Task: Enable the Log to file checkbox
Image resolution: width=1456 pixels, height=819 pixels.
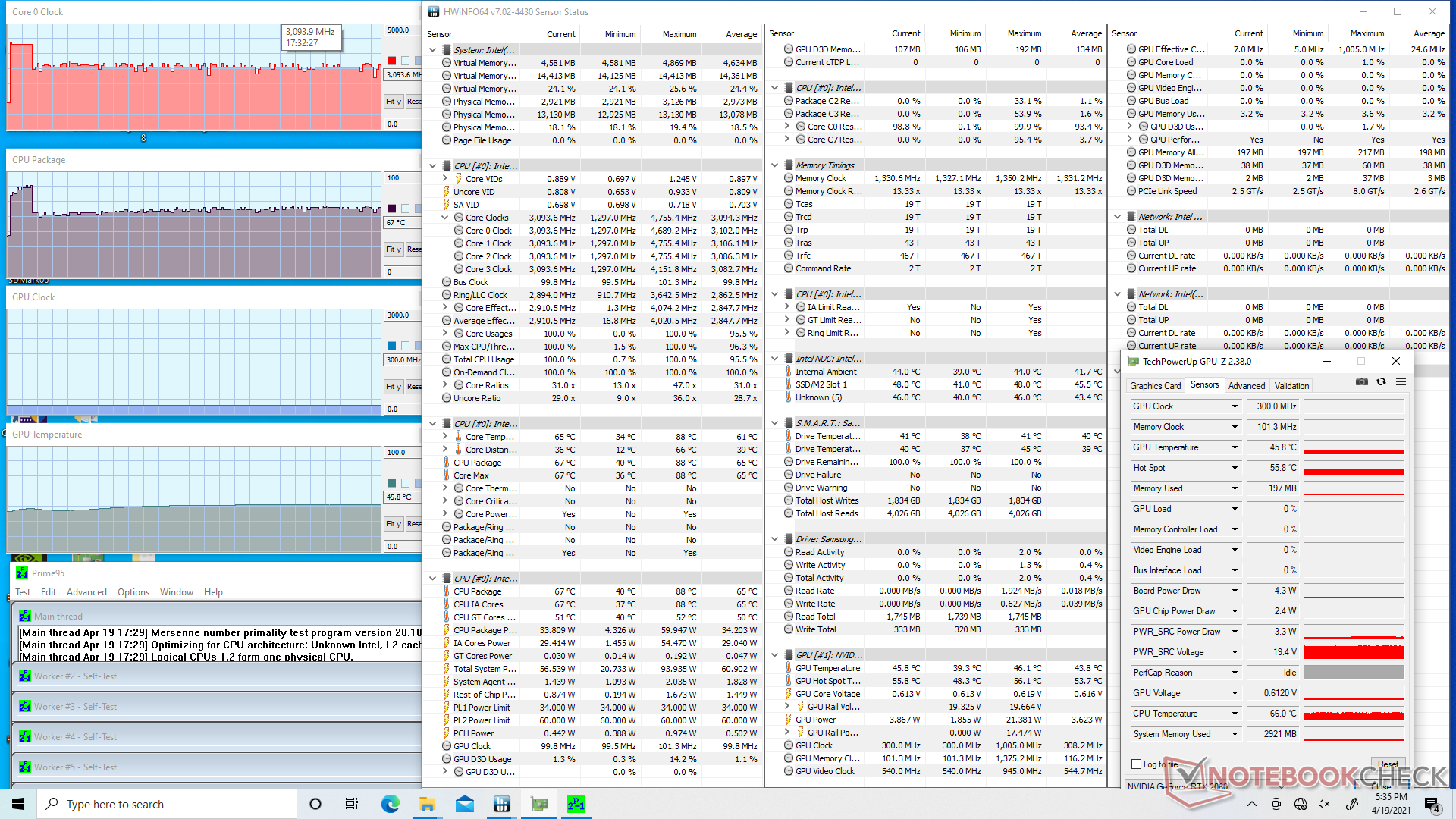Action: (x=1136, y=764)
